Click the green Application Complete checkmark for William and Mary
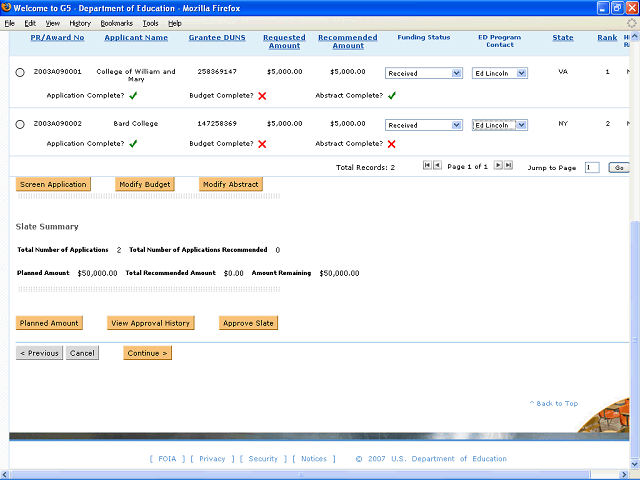Viewport: 640px width, 480px height. click(x=133, y=96)
